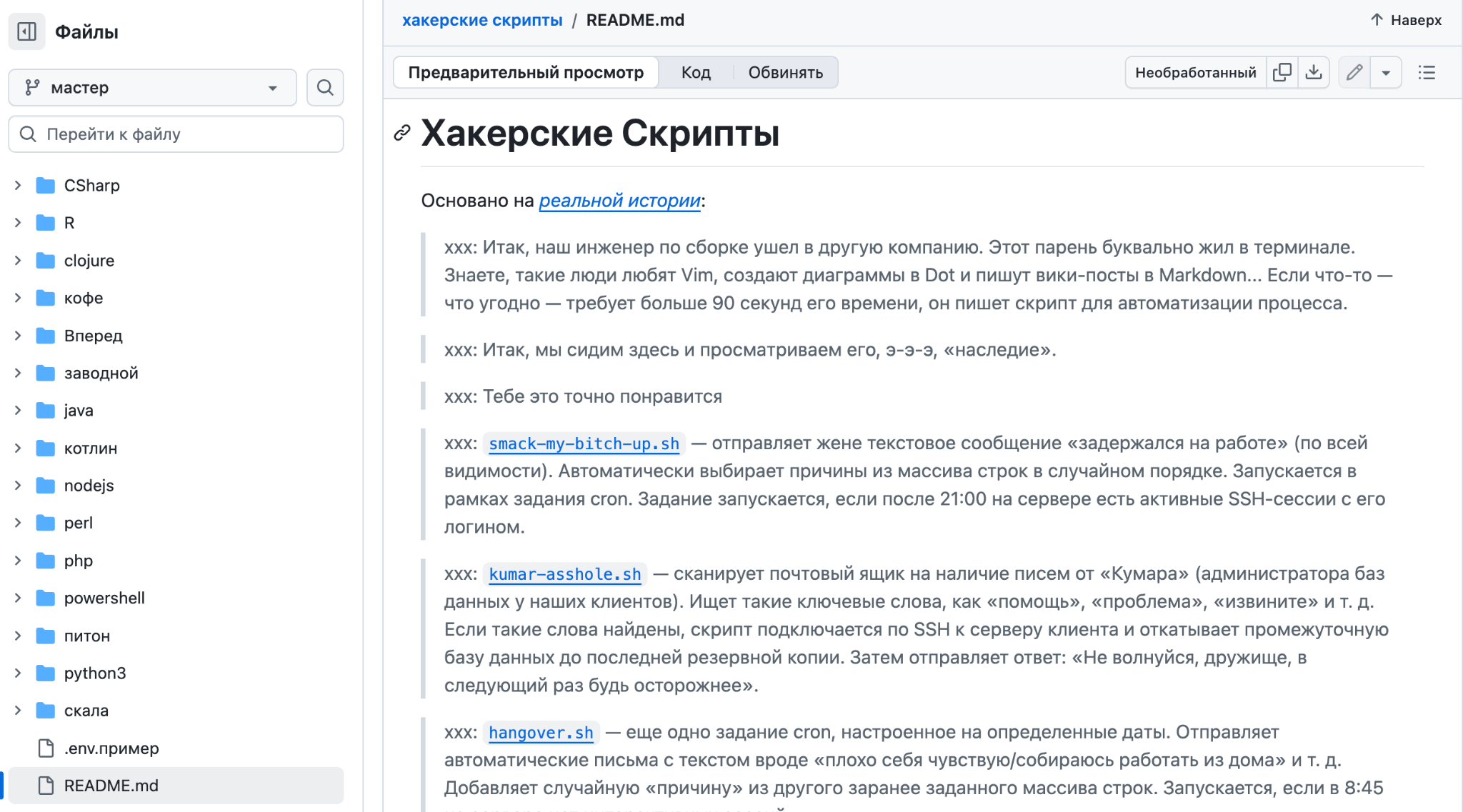Click the powershell folder icon
Screen dimensions: 1463x812
click(x=44, y=598)
